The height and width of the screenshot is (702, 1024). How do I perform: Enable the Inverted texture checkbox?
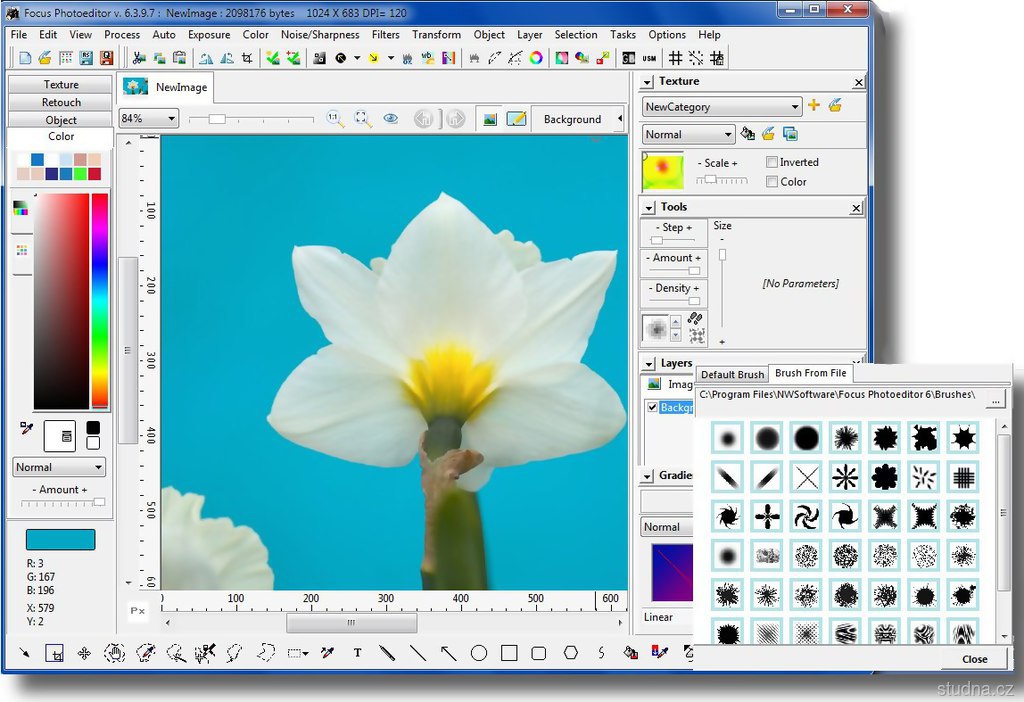click(x=772, y=162)
